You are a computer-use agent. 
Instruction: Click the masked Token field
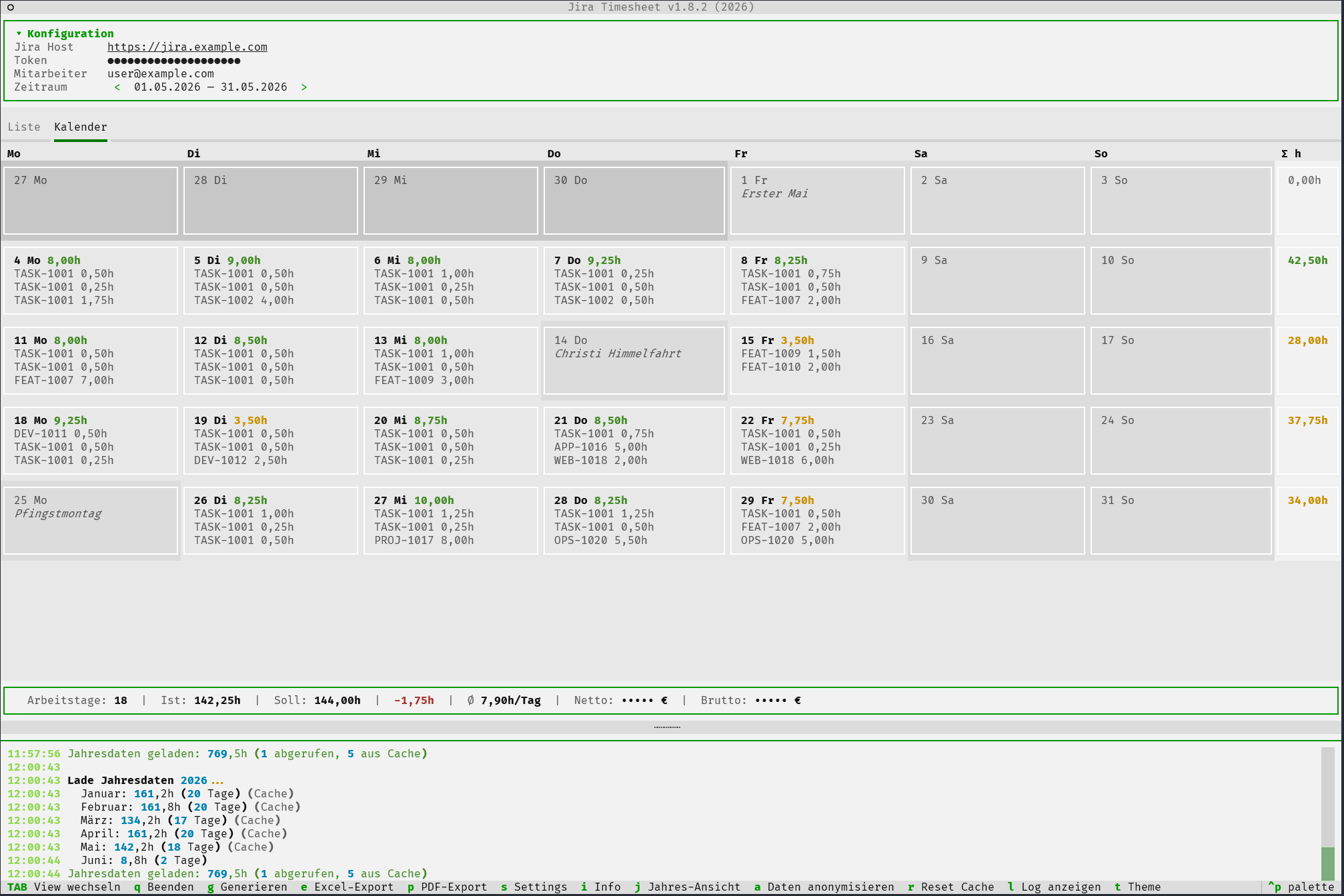tap(174, 60)
